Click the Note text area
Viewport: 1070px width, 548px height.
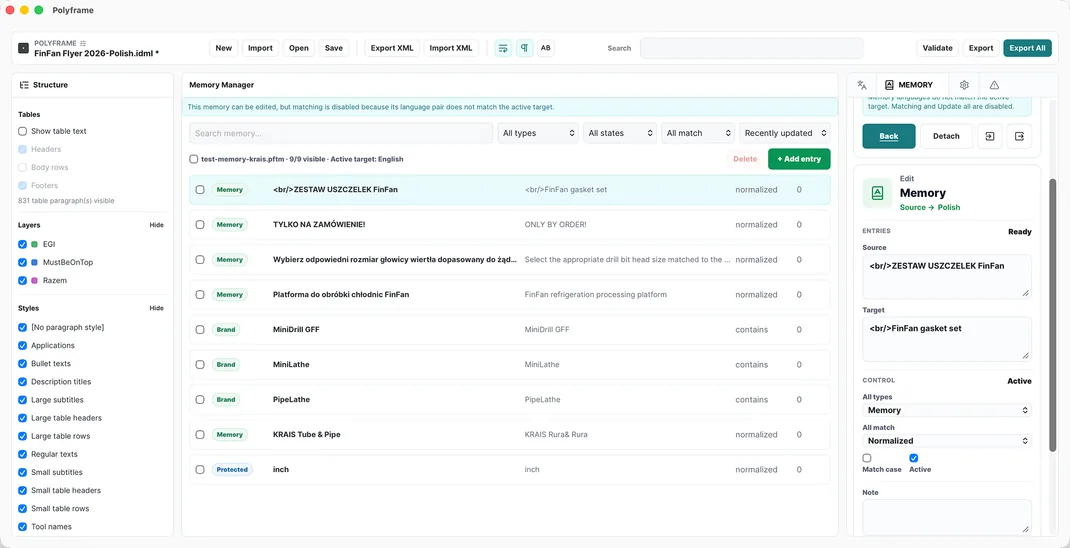[947, 517]
